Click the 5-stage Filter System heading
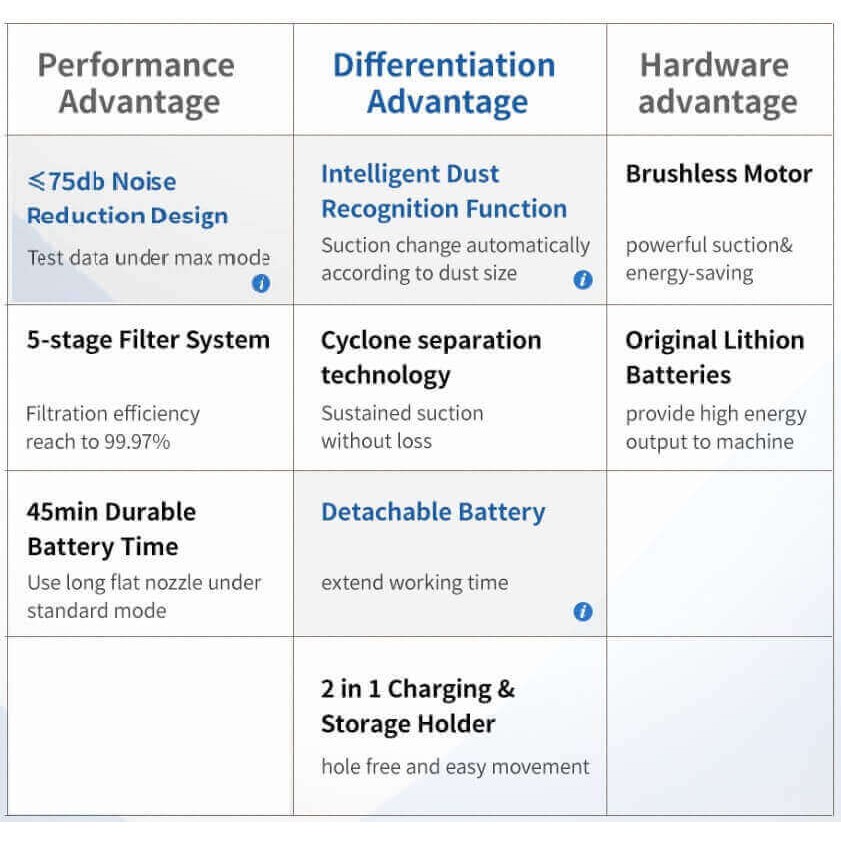The height and width of the screenshot is (841, 841). (x=148, y=340)
